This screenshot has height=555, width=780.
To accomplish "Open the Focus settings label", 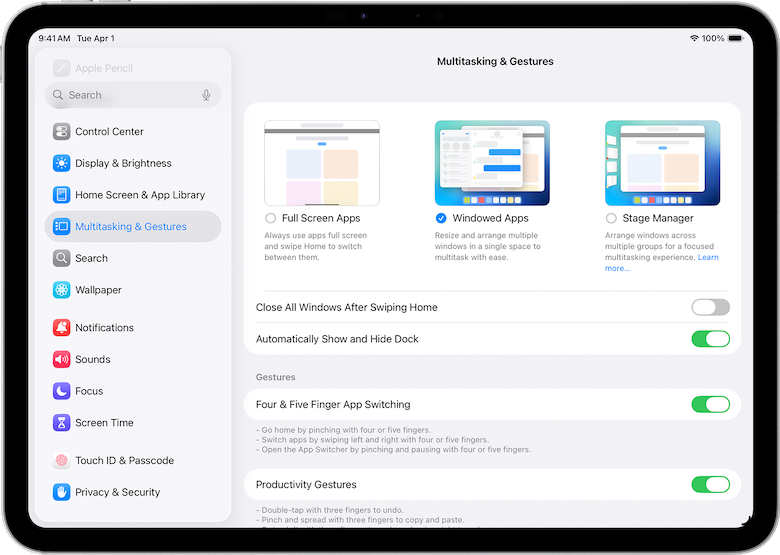I will pos(89,391).
